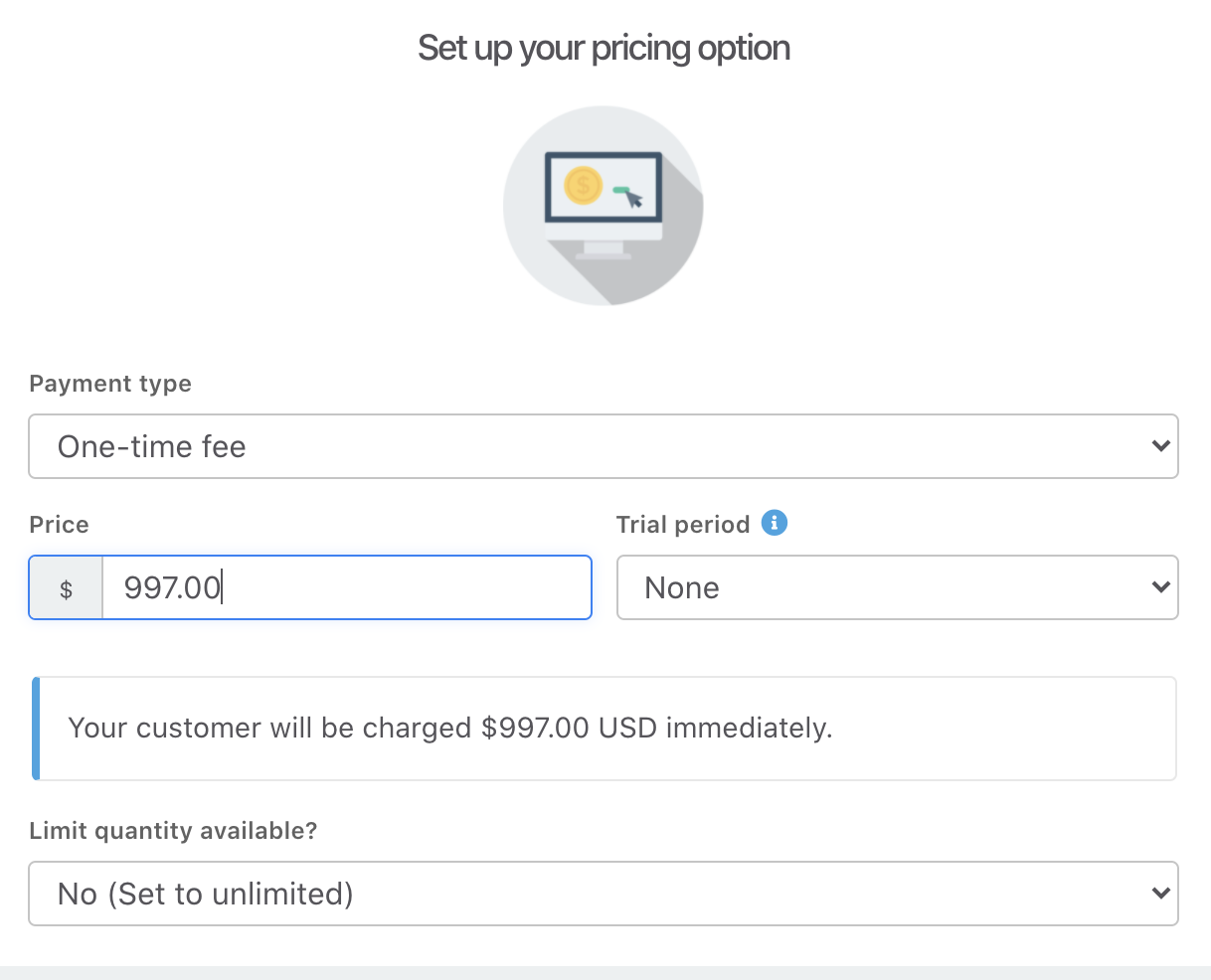
Task: Click the monitor stand in the illustration
Action: pyautogui.click(x=604, y=249)
